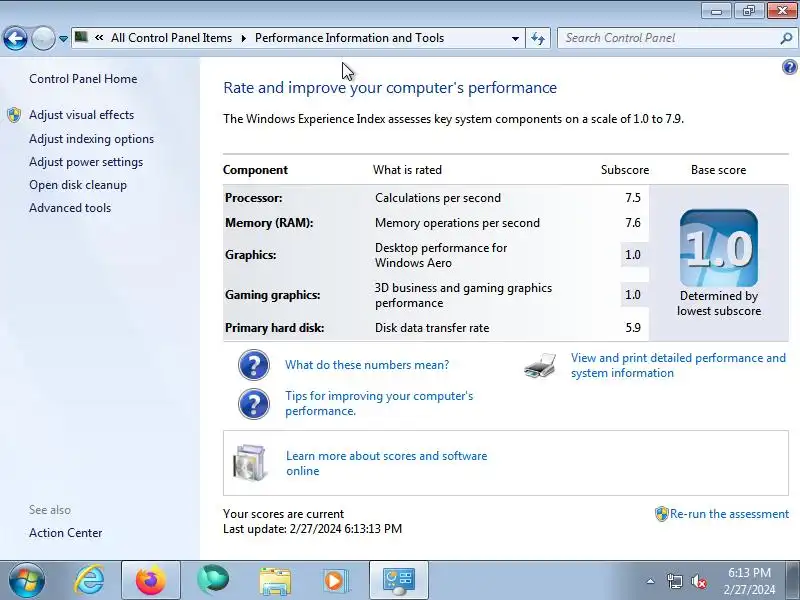Click question icon beside Tips for improving
Viewport: 800px width, 600px height.
[254, 404]
